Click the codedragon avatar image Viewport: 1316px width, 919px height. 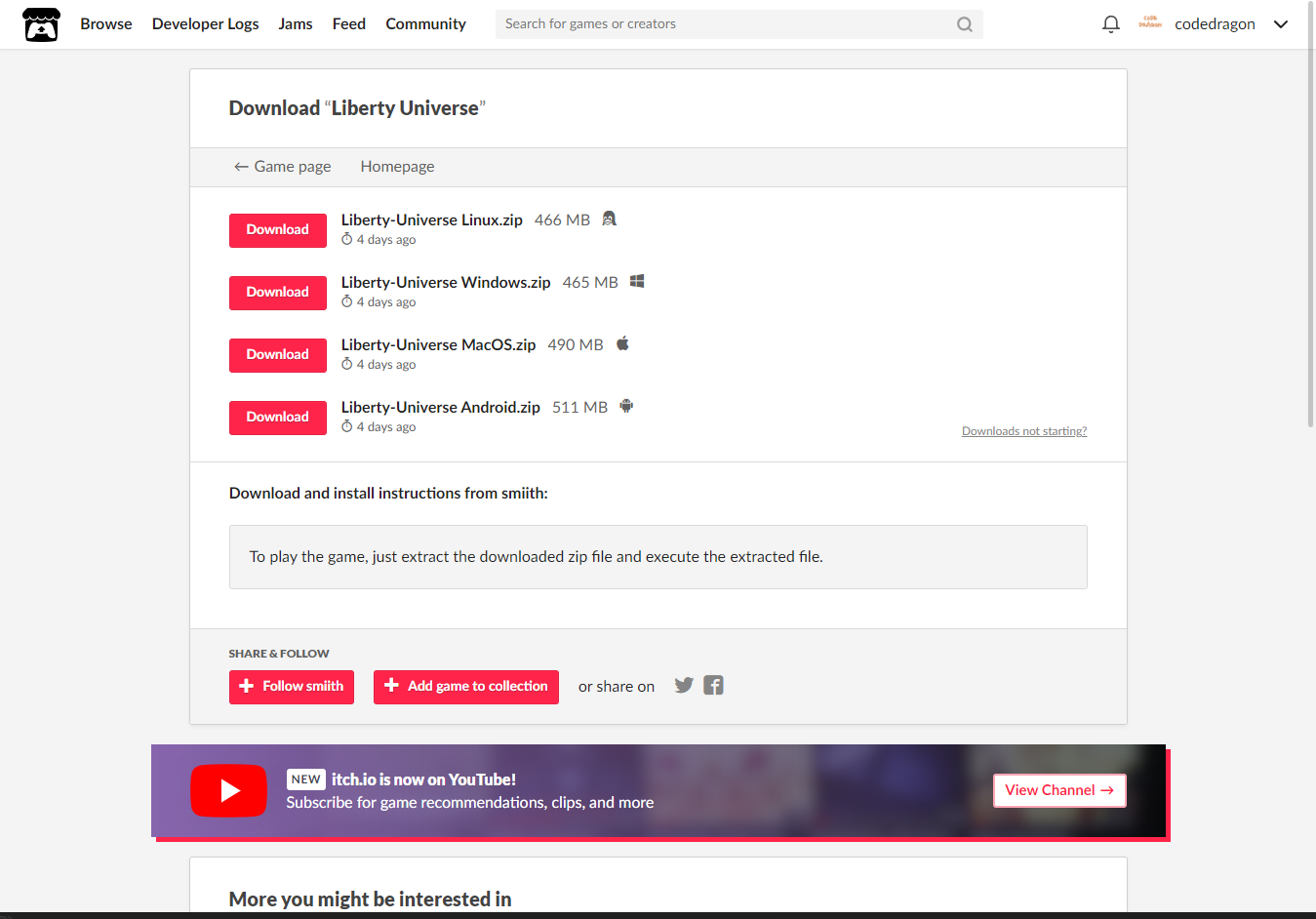(x=1150, y=23)
